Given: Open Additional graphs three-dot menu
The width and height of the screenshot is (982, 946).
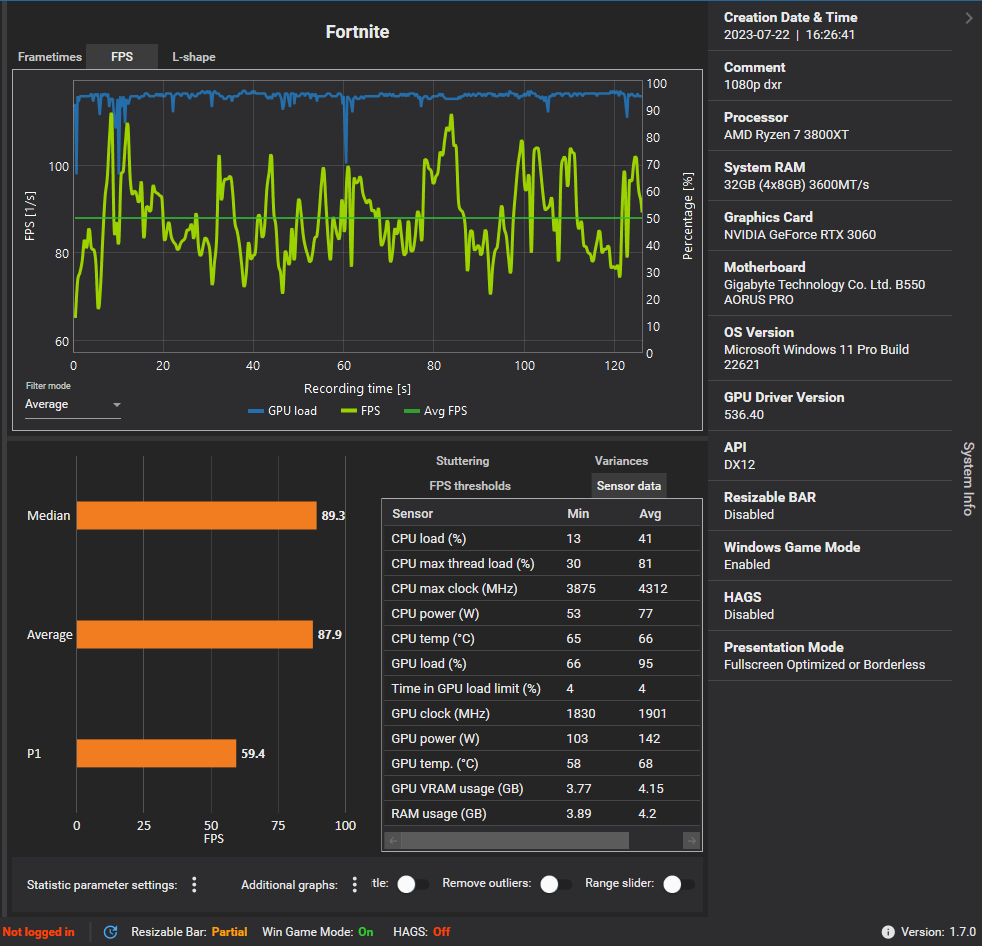Looking at the screenshot, I should tap(354, 884).
